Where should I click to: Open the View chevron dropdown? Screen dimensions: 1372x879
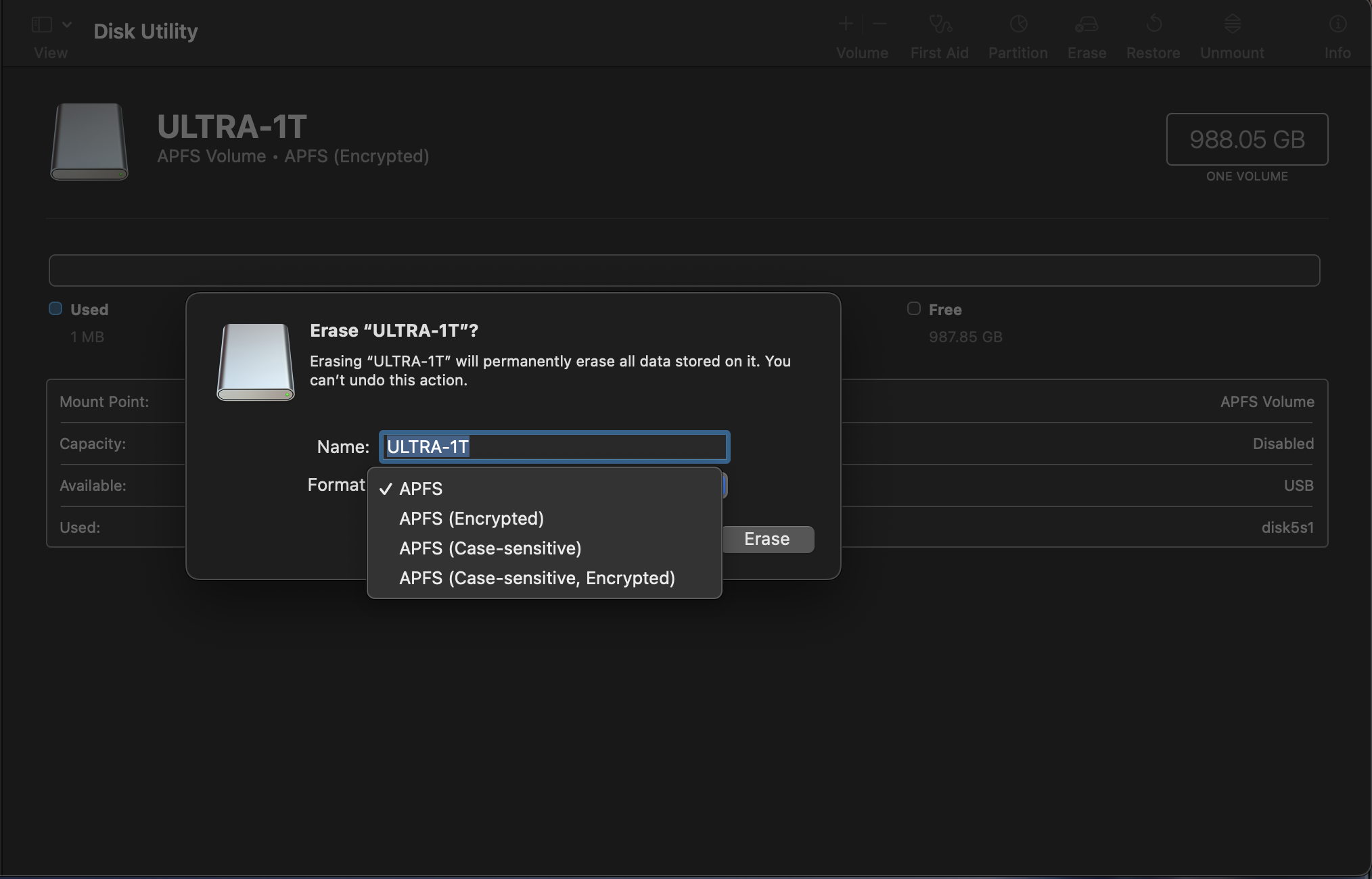(x=67, y=24)
